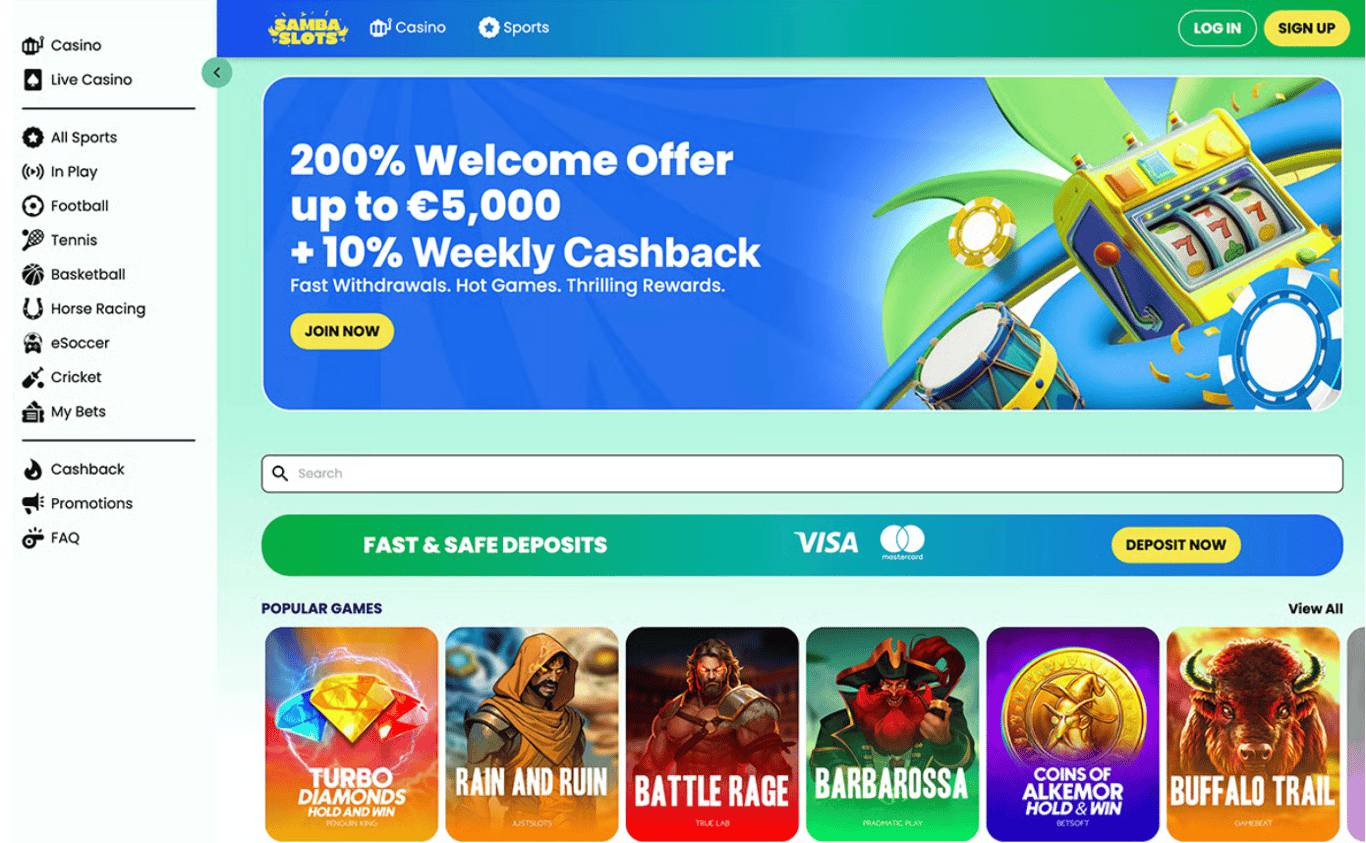The image size is (1366, 843).
Task: Click JOIN NOW on the welcome banner
Action: [342, 331]
